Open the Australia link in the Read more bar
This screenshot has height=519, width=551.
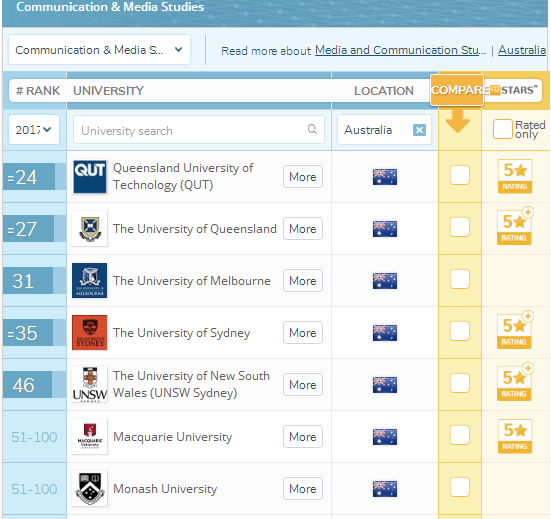(522, 50)
